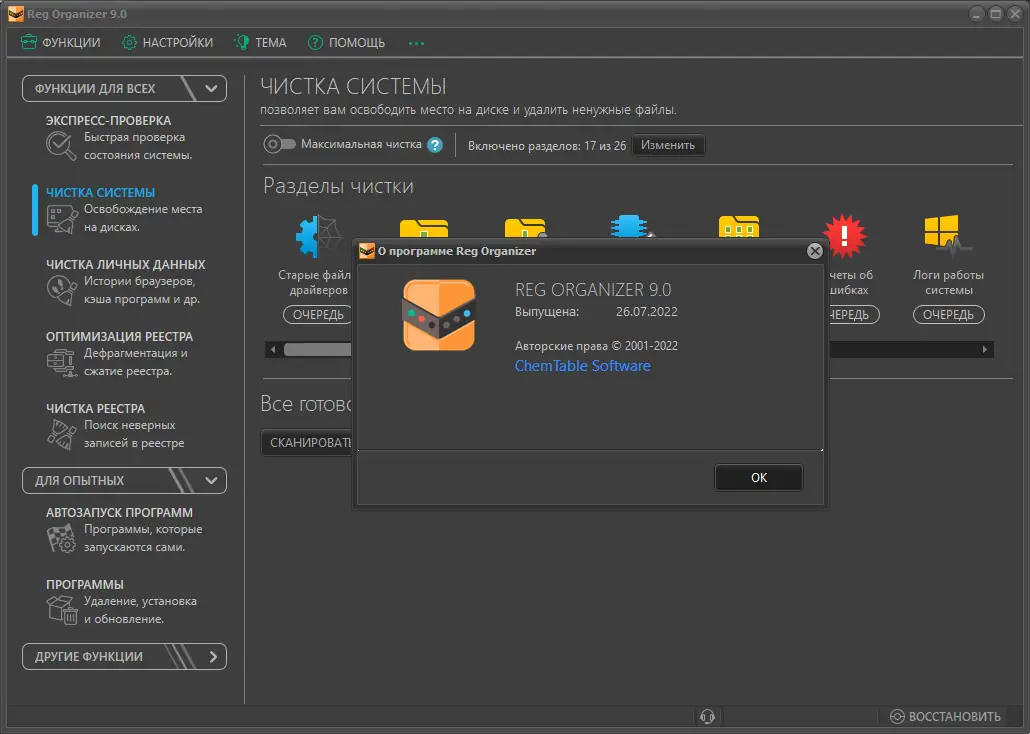Click the Чистка системы sidebar icon
Viewport: 1030px width, 734px height.
62,219
